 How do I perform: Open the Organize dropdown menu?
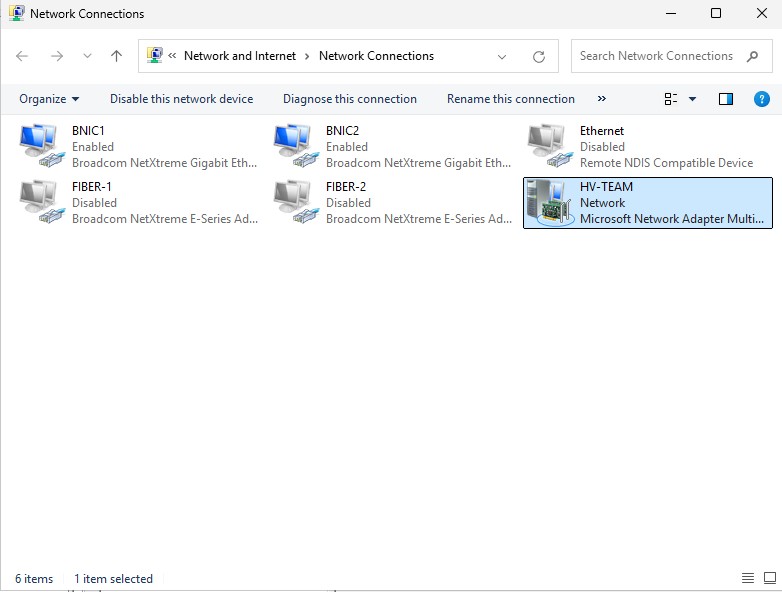click(49, 99)
